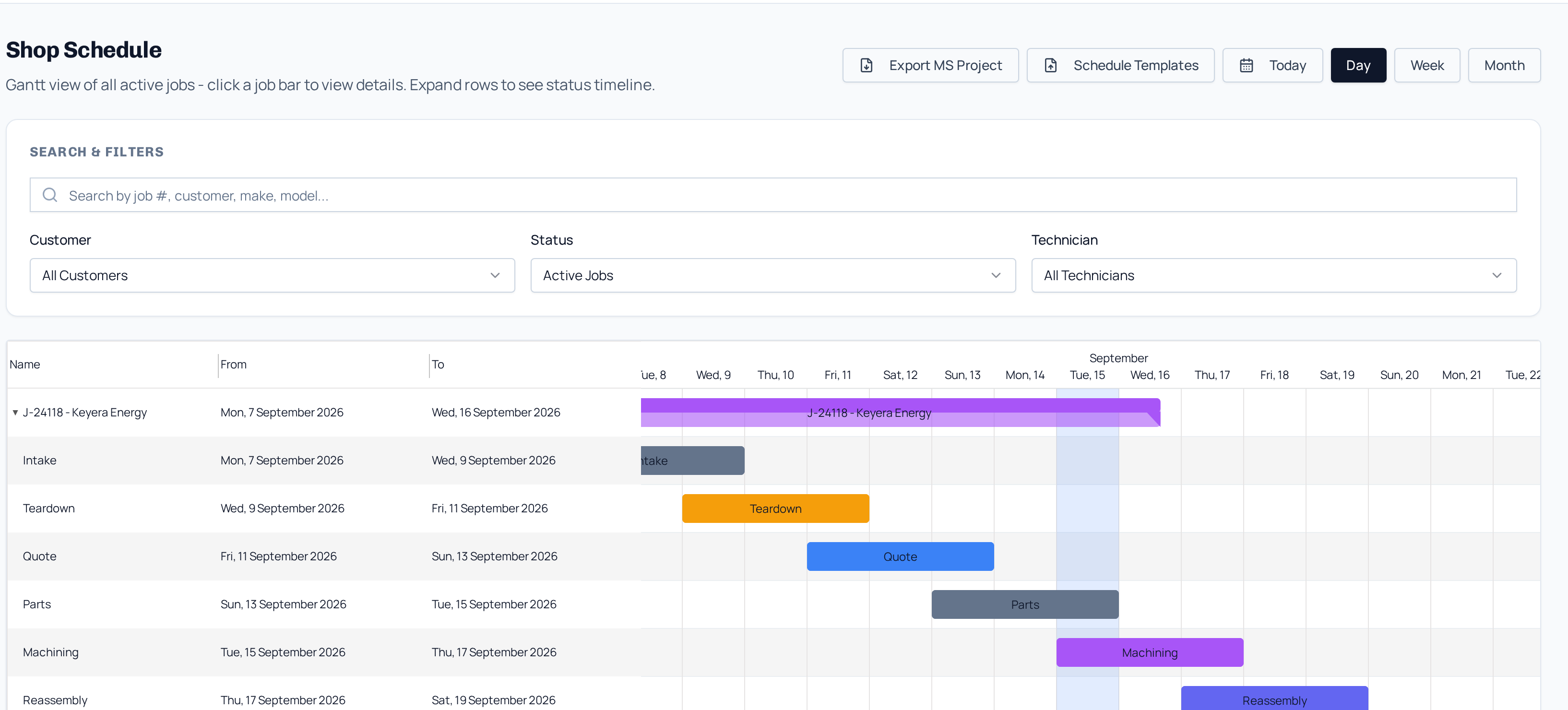Click the search magnifier icon
The height and width of the screenshot is (710, 1568).
[50, 195]
